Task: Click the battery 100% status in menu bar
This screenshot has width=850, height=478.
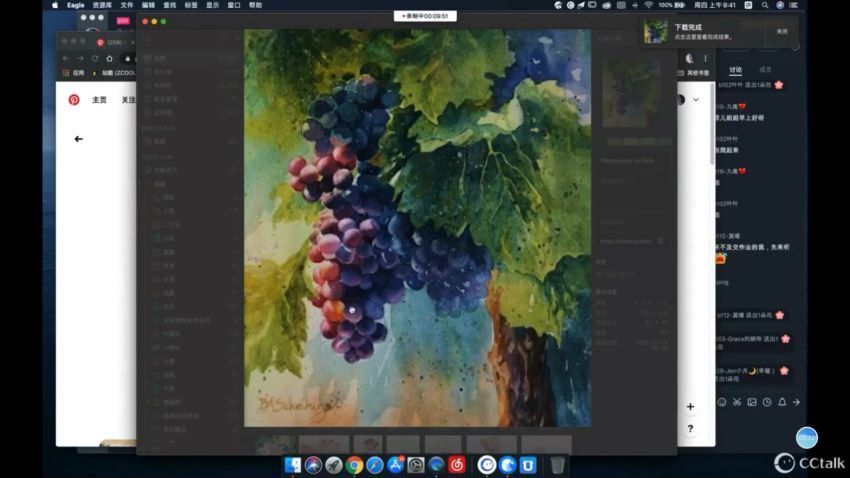Action: click(672, 5)
